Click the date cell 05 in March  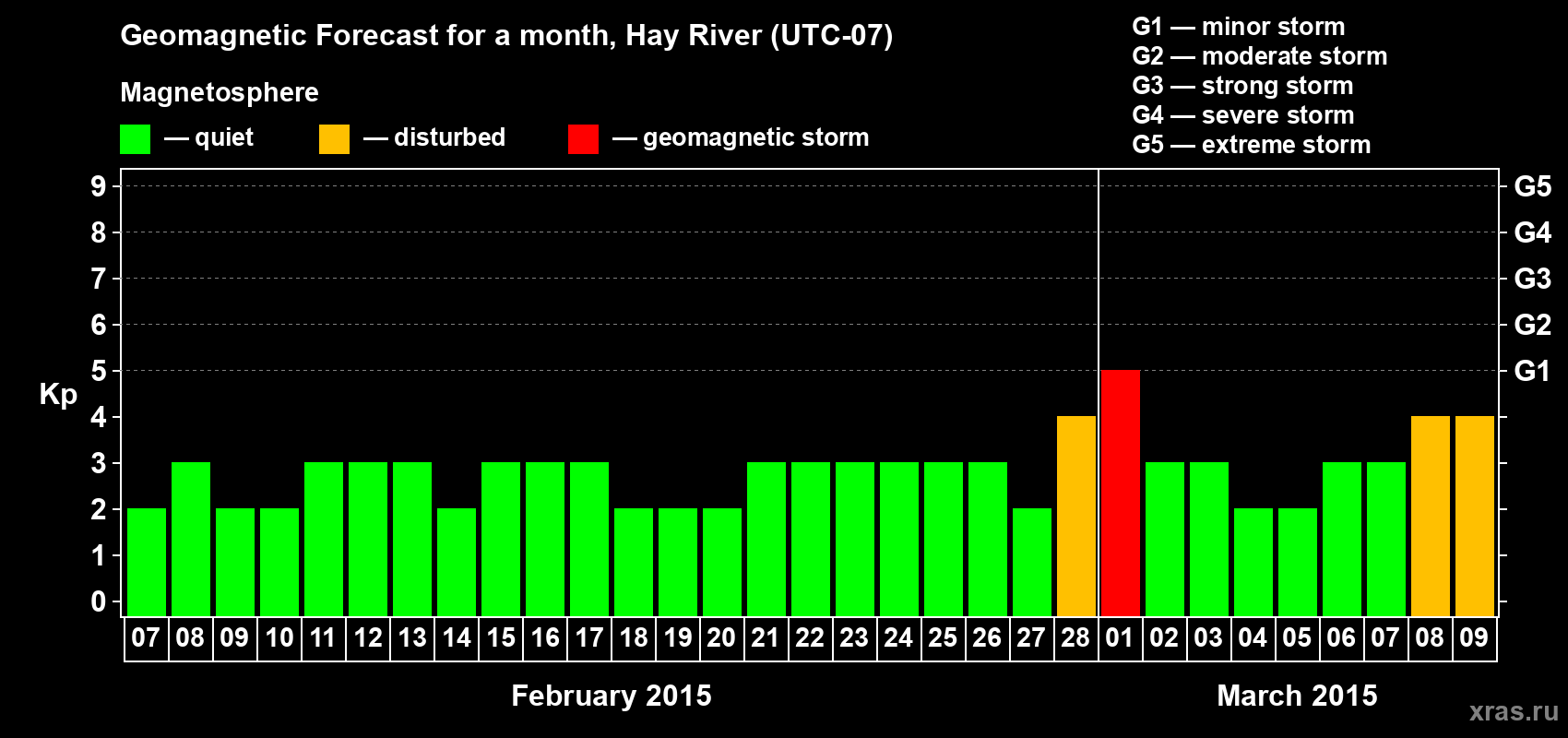tap(1297, 638)
